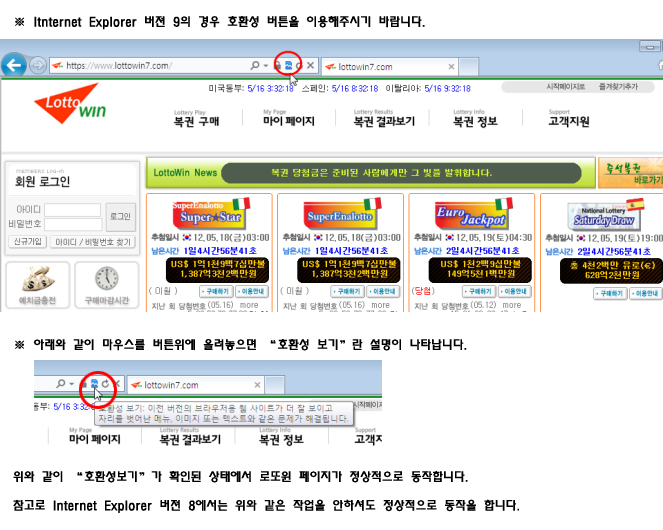Click Saturday Draw amount 4천2백만 유로
Viewport: 663px width, 530px height.
pos(612,266)
